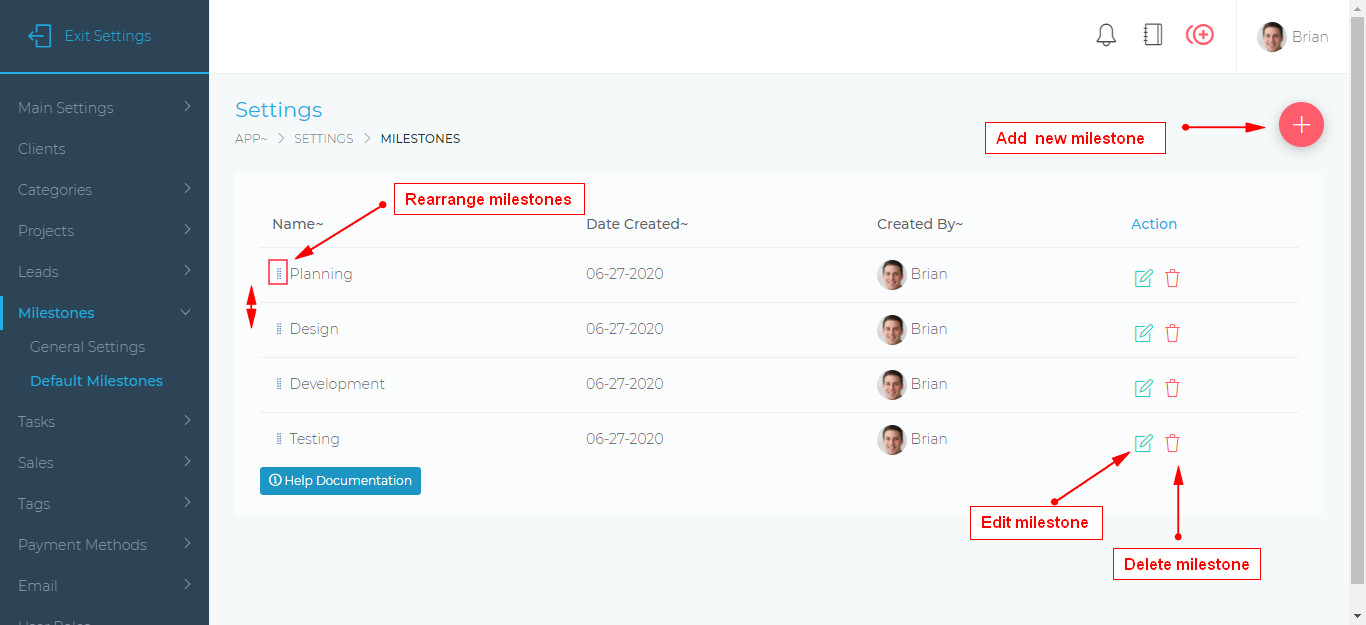Screen dimensions: 1366x625
Task: Click the drag handle beside Testing milestone
Action: point(279,439)
